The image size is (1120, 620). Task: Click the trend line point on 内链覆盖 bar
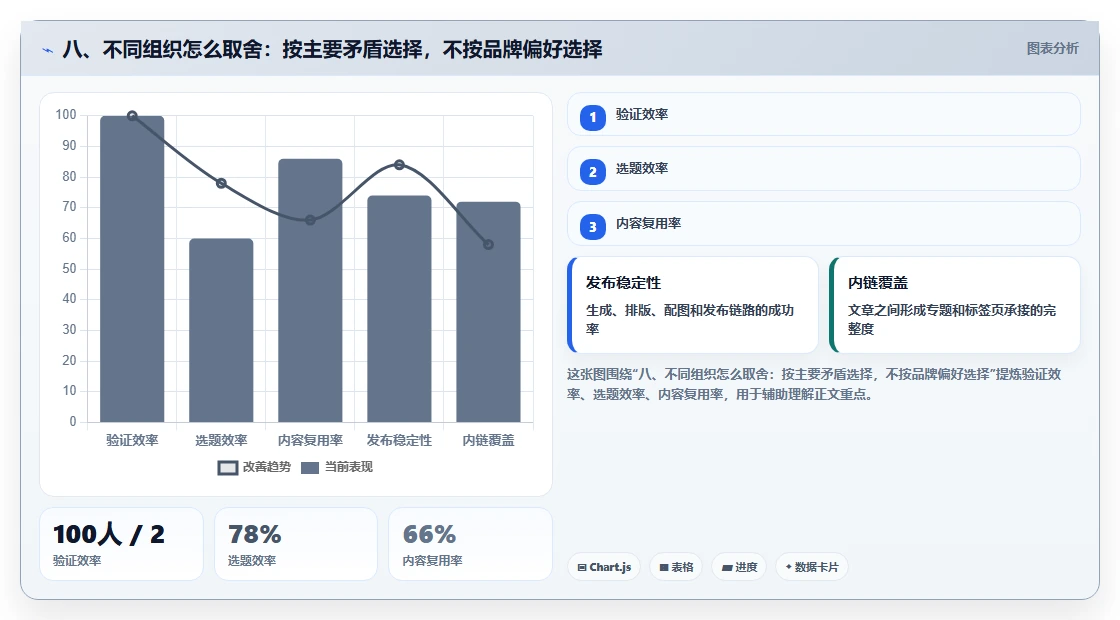tap(489, 244)
